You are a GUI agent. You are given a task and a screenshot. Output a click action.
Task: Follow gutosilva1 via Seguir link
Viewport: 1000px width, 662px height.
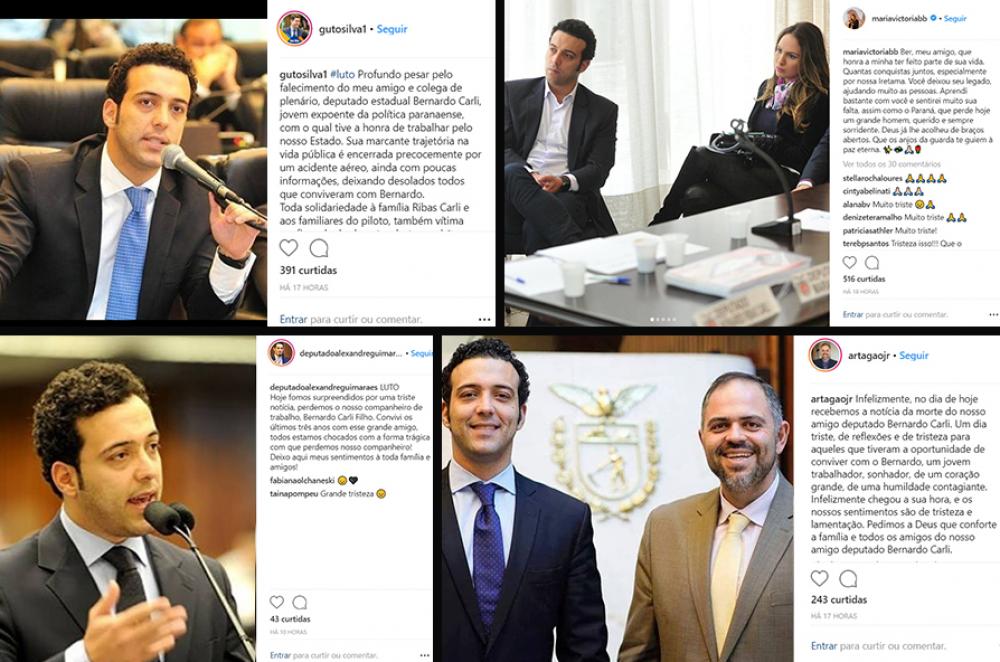point(392,29)
